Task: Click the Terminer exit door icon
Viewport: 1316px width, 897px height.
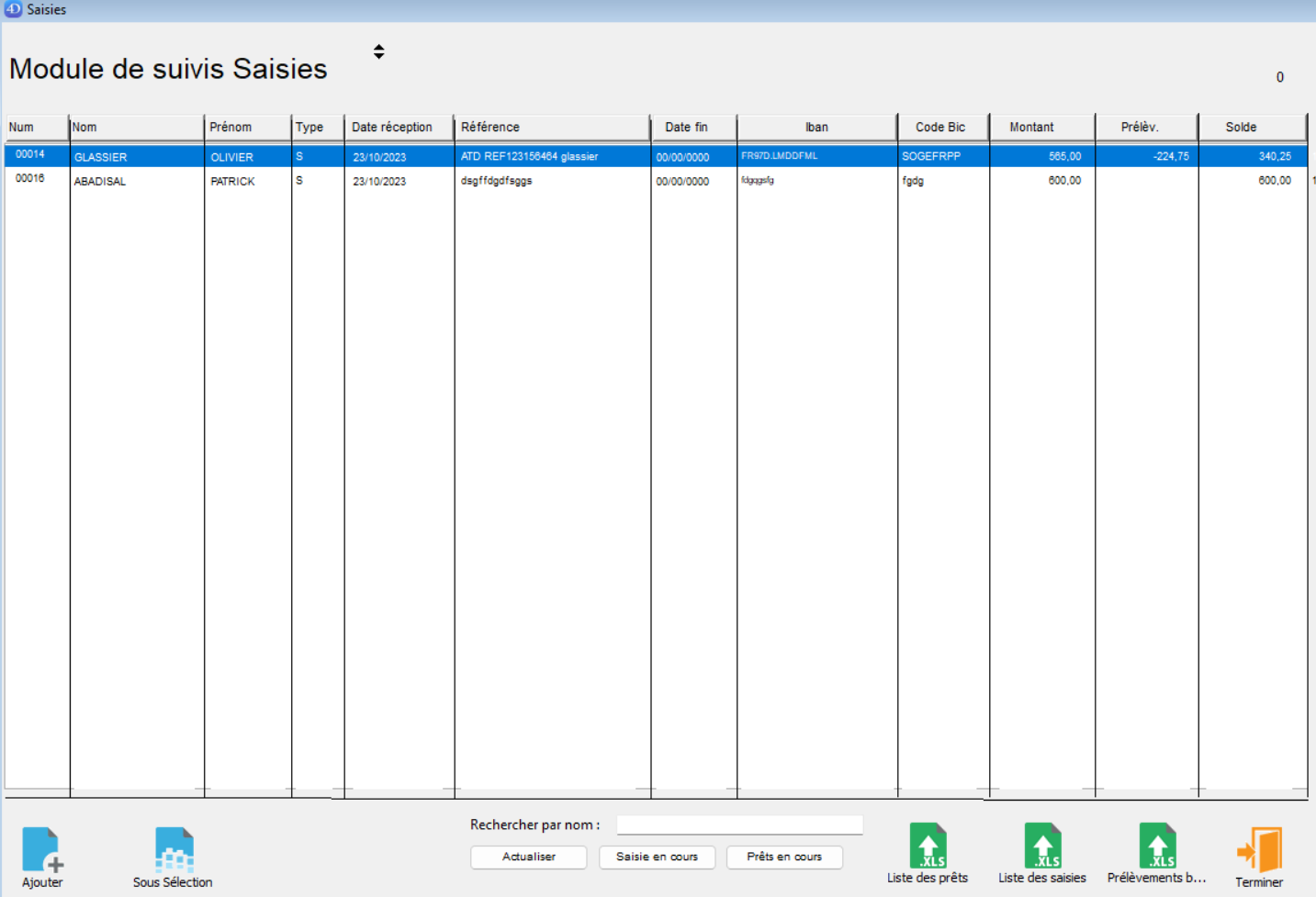Action: point(1259,850)
